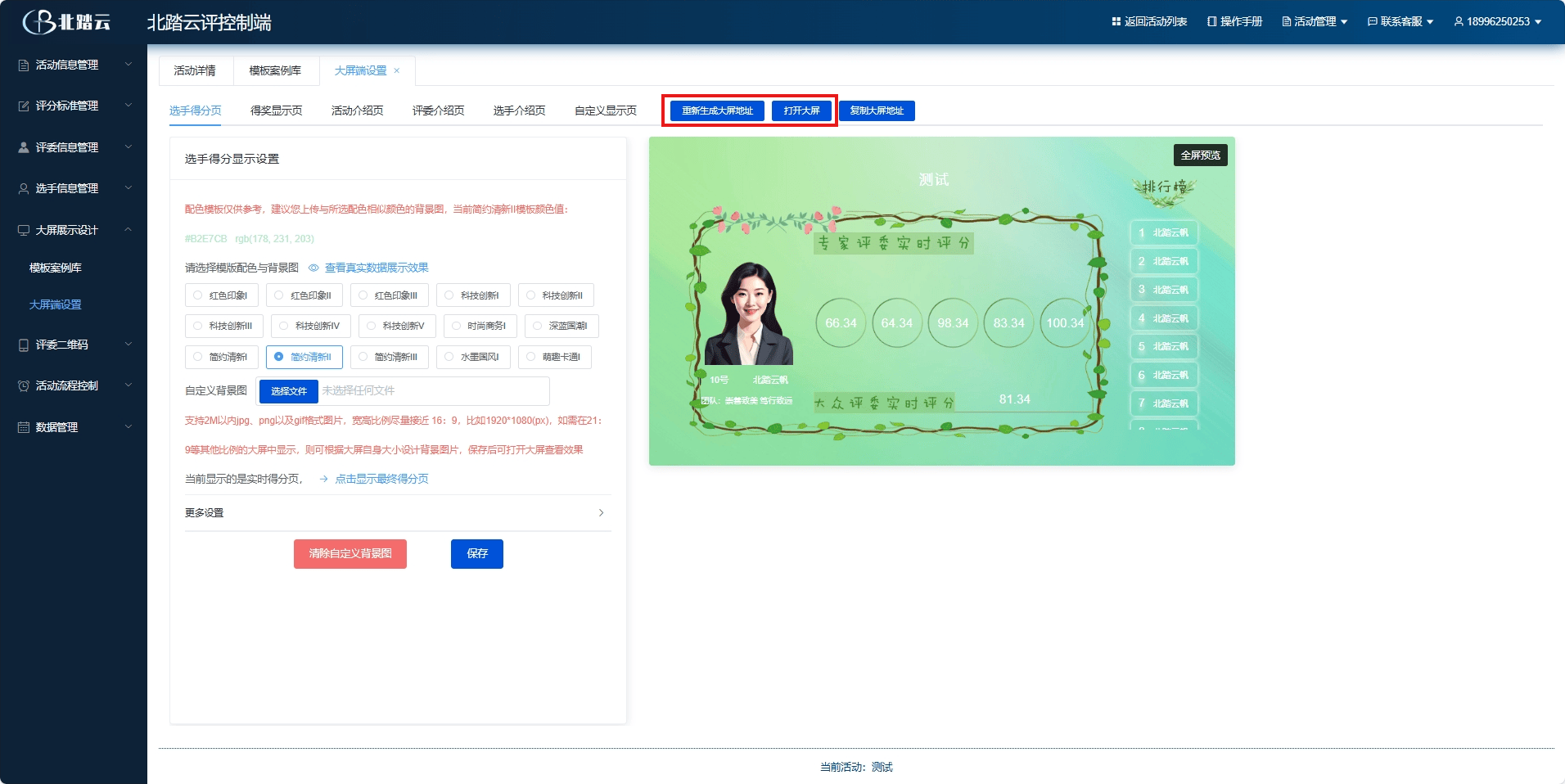This screenshot has width=1565, height=784.
Task: Click the 活动信息管理 sidebar document icon
Action: 24,65
